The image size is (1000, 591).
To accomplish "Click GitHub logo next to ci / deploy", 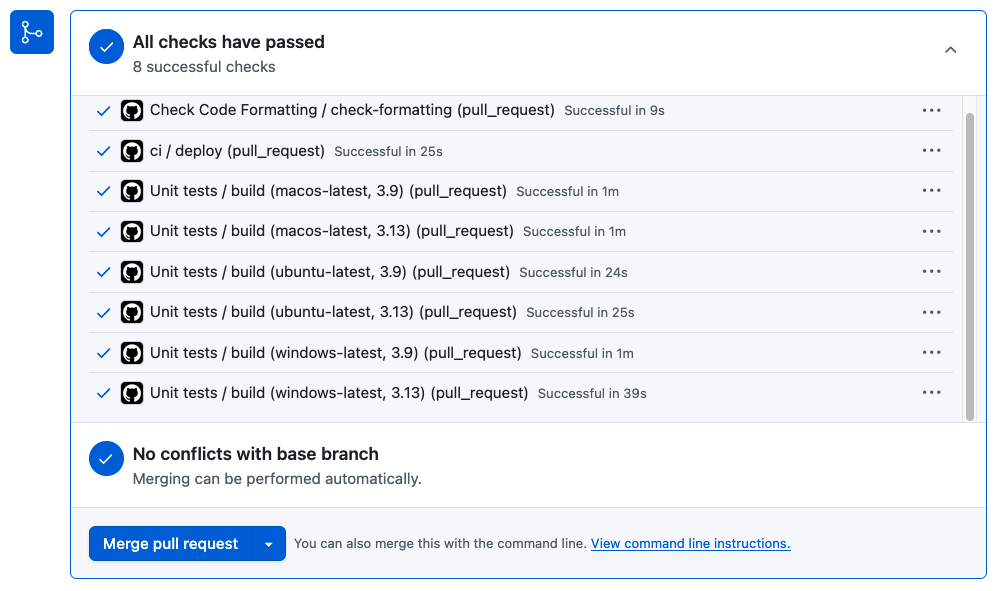I will point(132,151).
